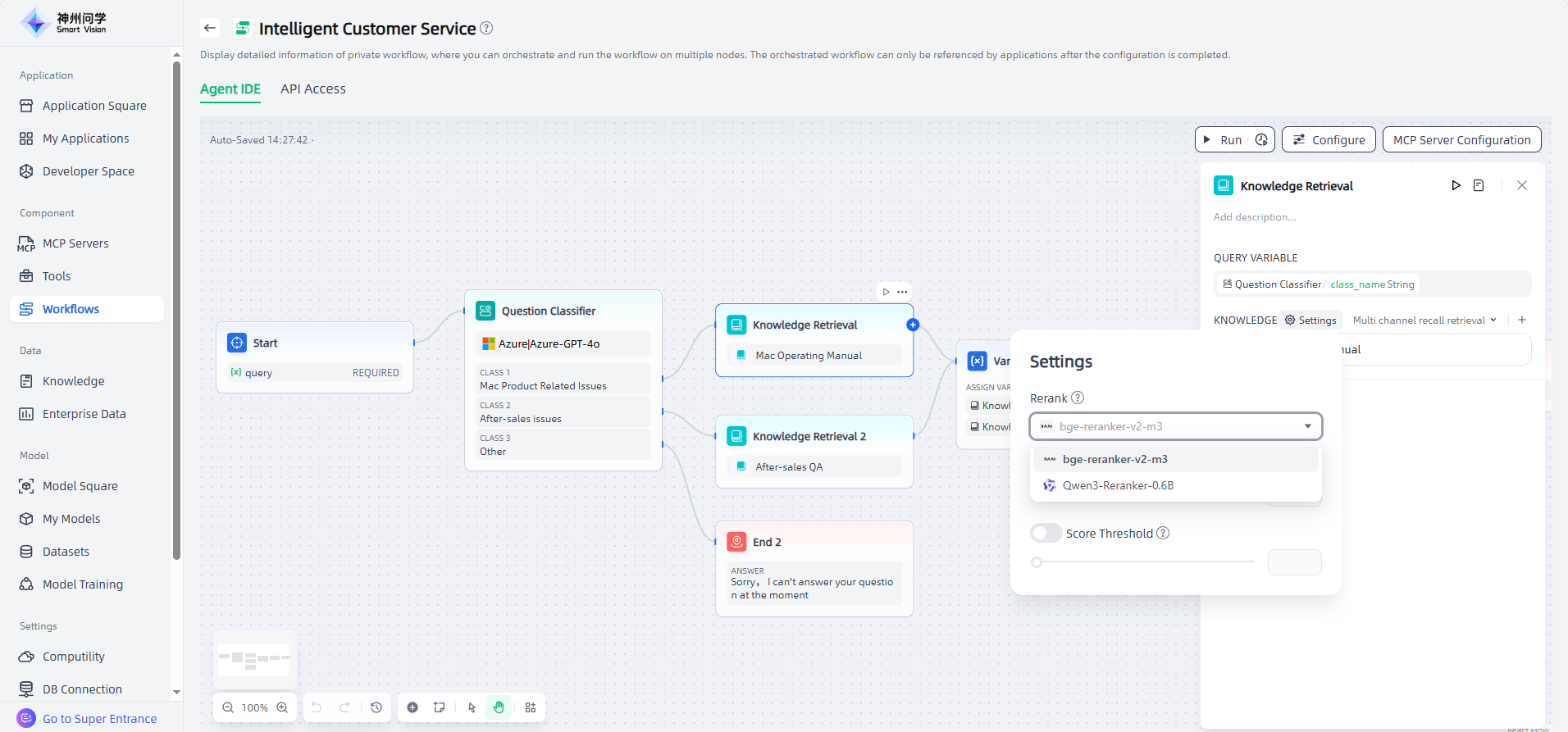Activate the hand pan mode toggle
Image resolution: width=1568 pixels, height=732 pixels.
tap(499, 707)
